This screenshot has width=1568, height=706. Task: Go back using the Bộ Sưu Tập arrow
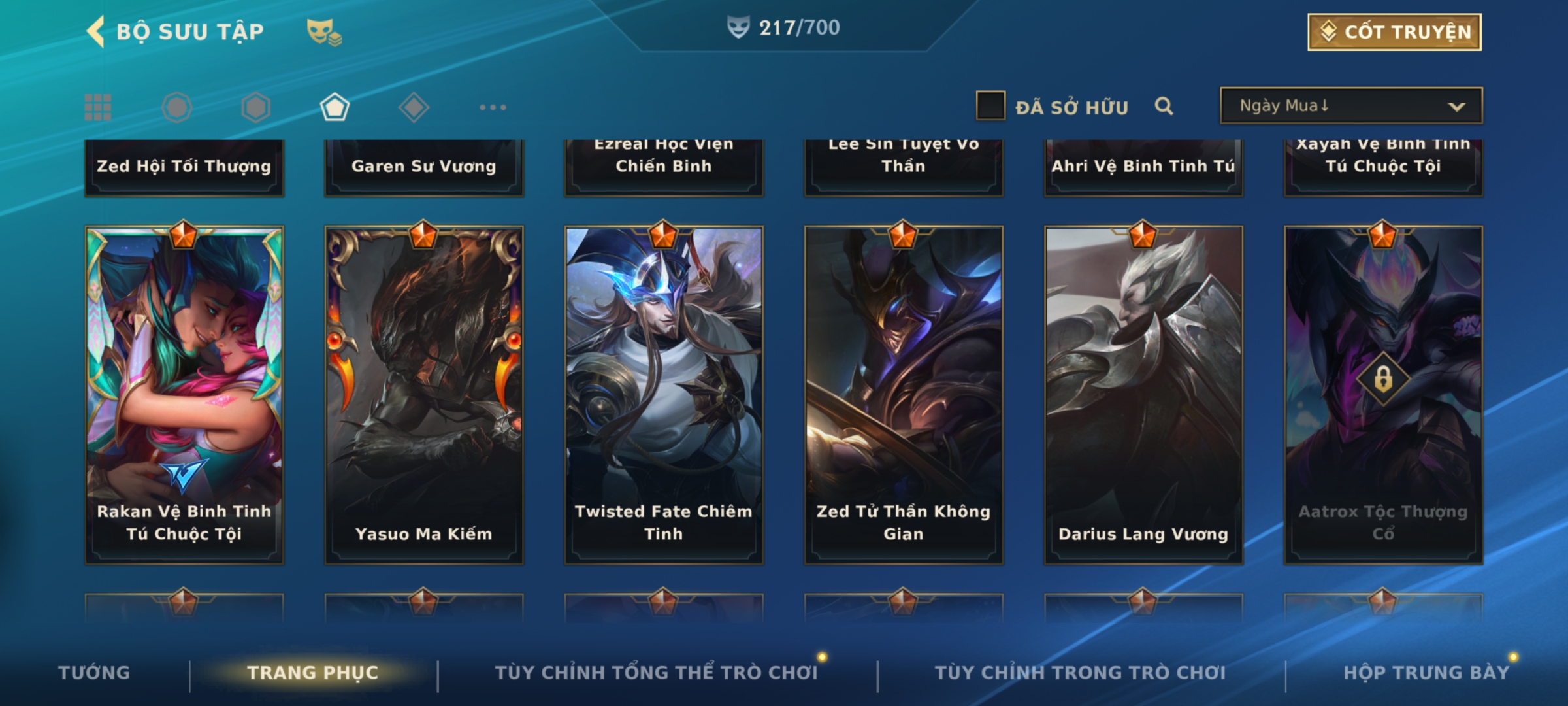(x=95, y=31)
